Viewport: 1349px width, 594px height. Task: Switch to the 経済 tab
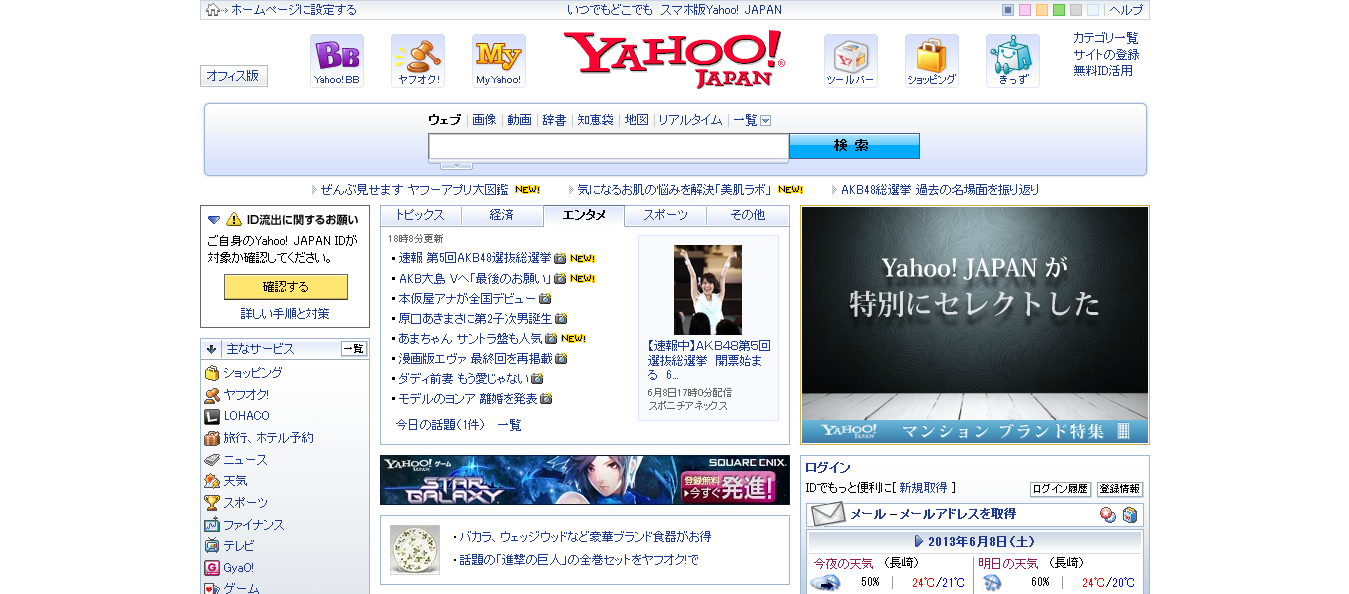[502, 216]
